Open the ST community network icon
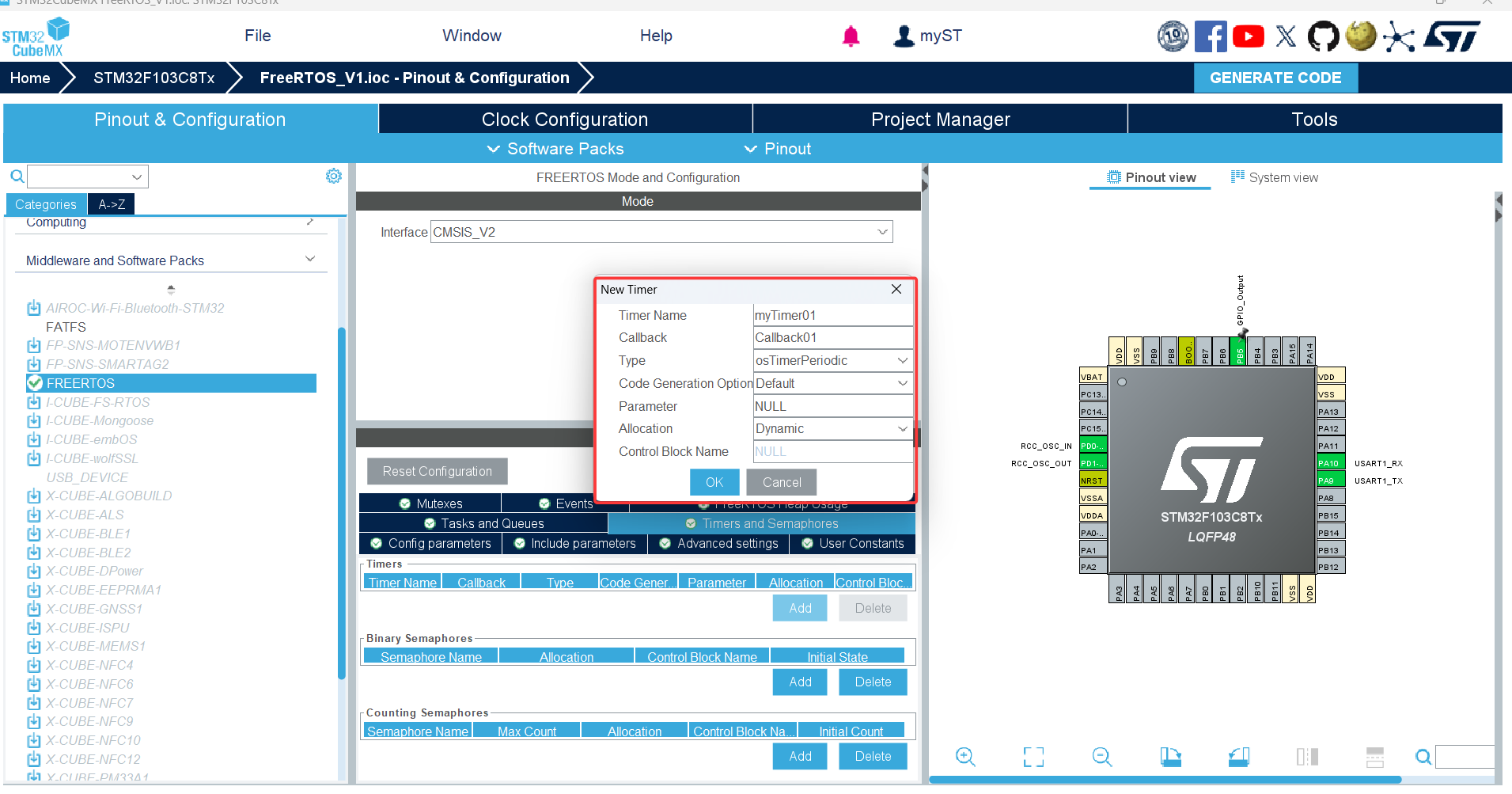 [x=1399, y=37]
